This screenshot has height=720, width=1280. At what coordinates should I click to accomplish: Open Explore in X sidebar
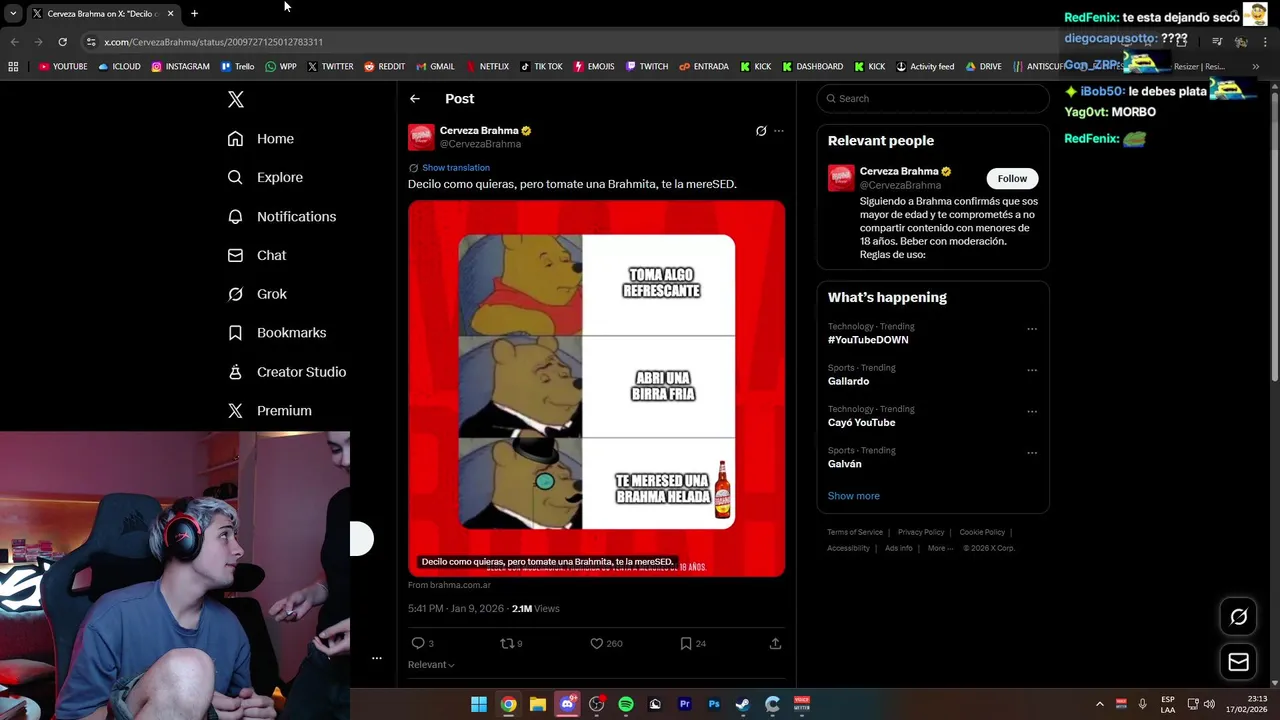pos(265,177)
